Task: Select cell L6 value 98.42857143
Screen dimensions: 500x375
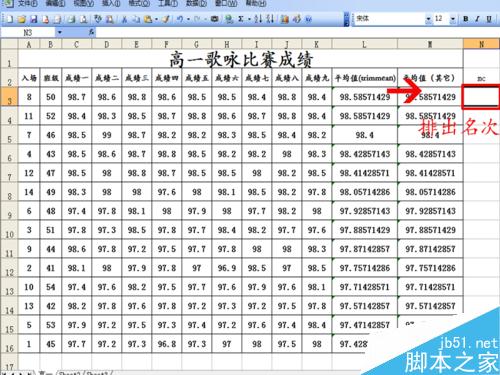Action: coord(365,154)
